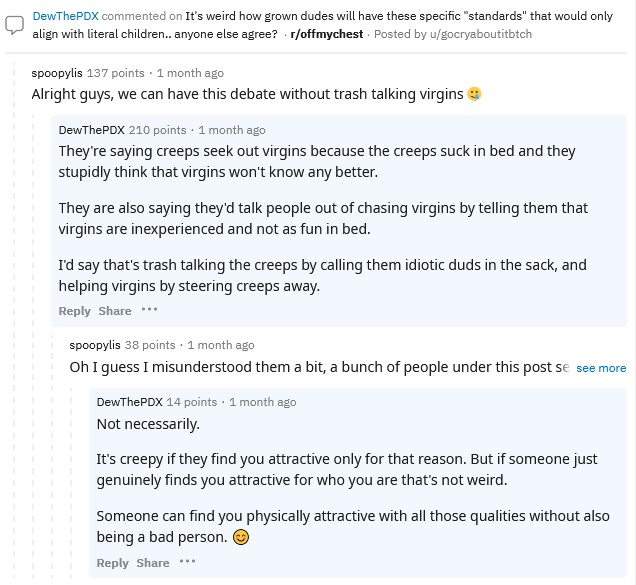The image size is (636, 585).
Task: Share DewThePDX's 14-point comment
Action: tap(153, 563)
